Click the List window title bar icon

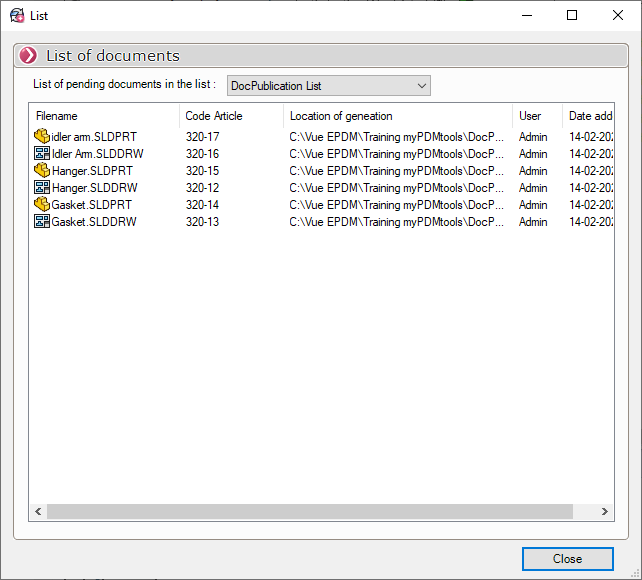click(17, 15)
